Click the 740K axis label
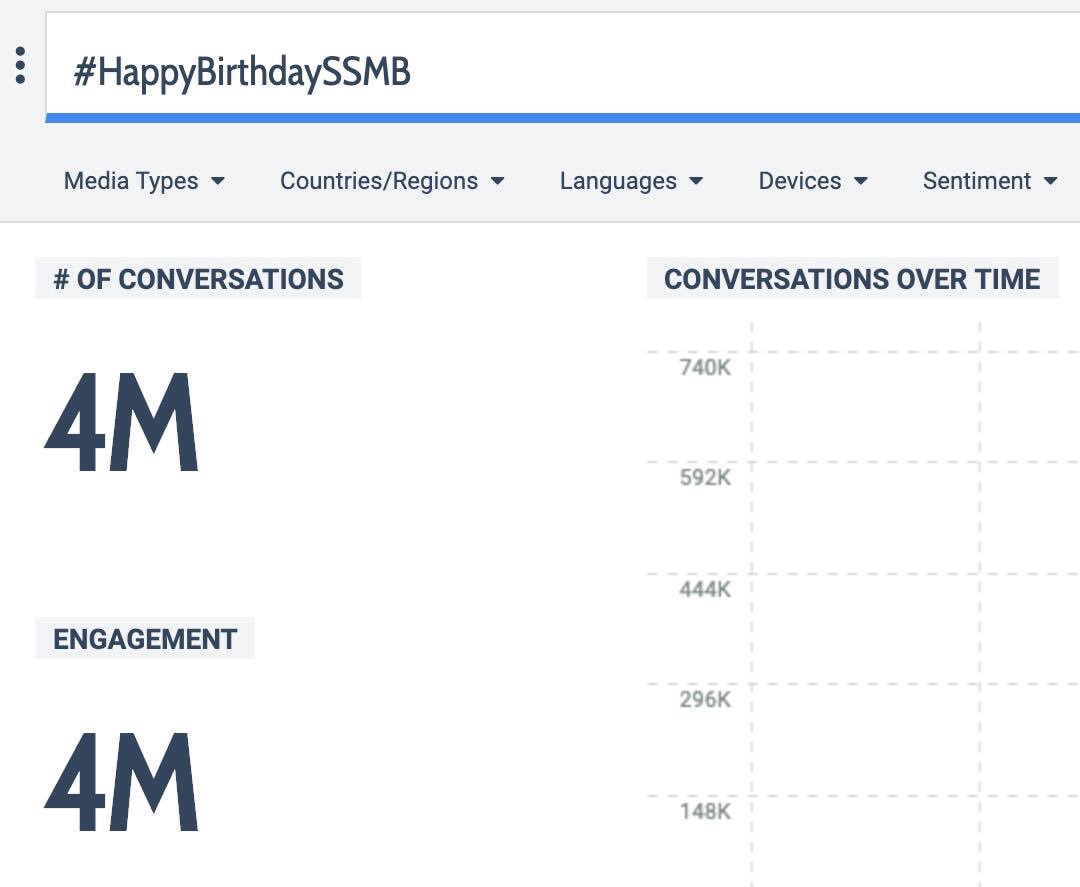1080x887 pixels. (705, 367)
